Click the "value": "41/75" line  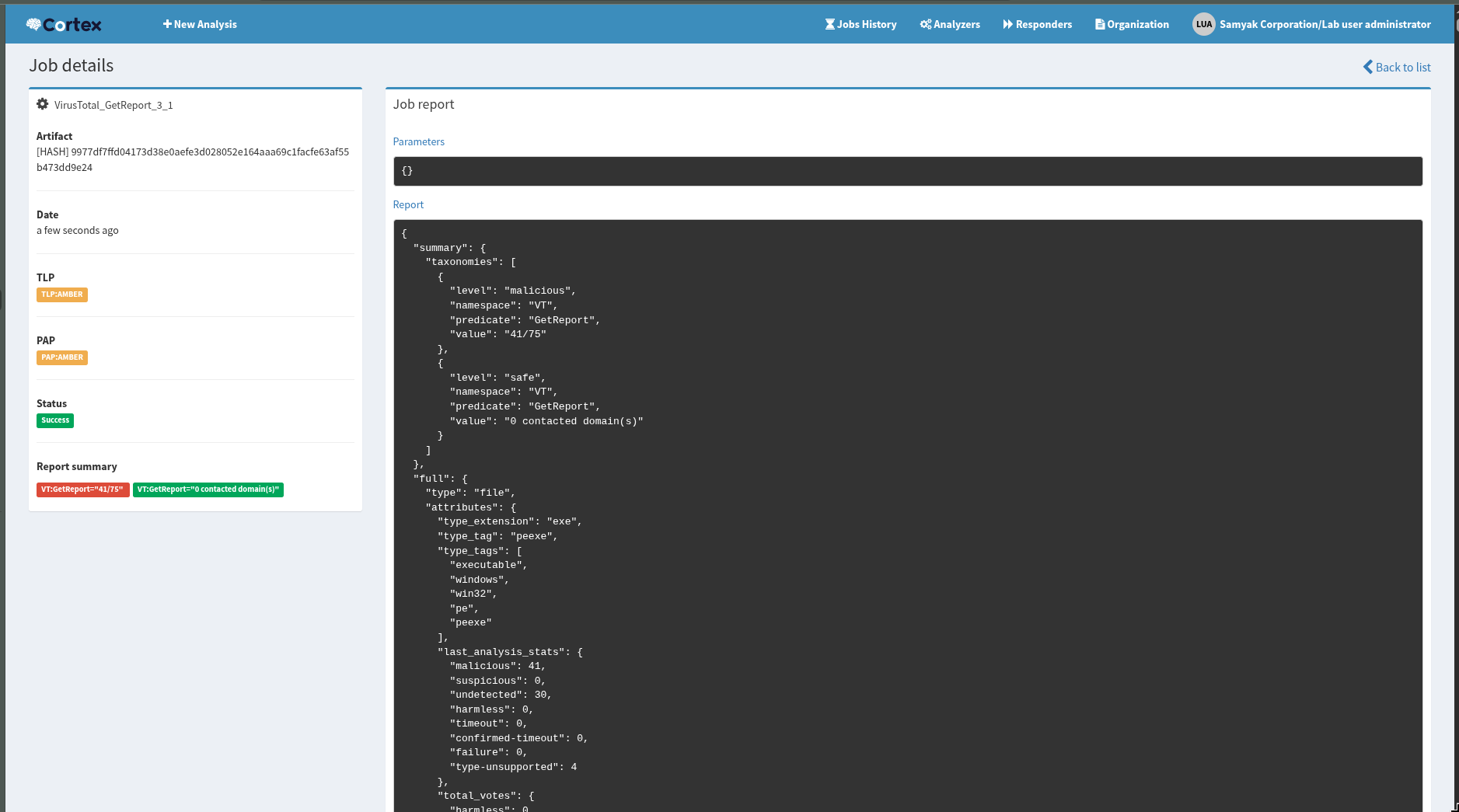(498, 334)
